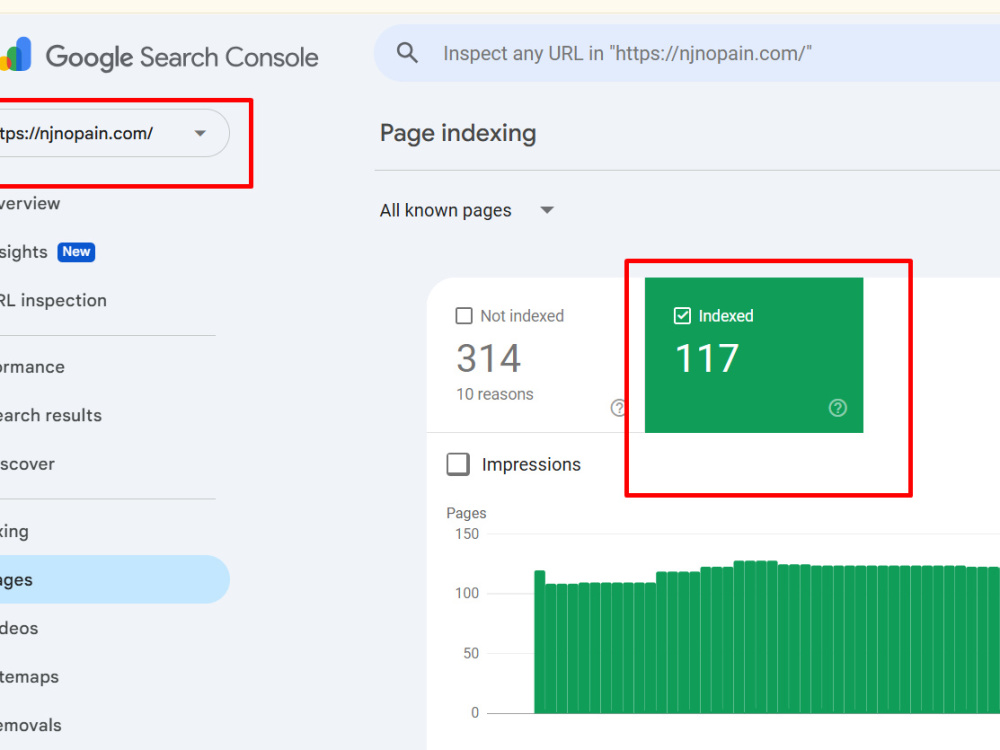This screenshot has width=1000, height=750.
Task: Enable the Impressions checkbox
Action: [458, 464]
